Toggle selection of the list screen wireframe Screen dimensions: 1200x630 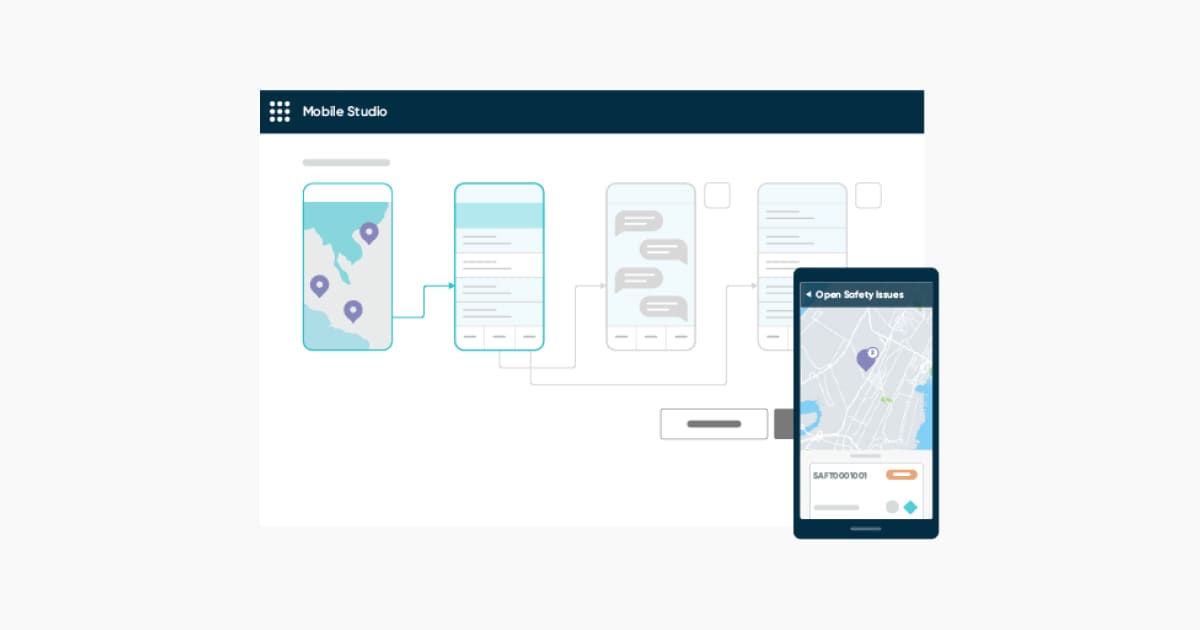pyautogui.click(x=498, y=265)
